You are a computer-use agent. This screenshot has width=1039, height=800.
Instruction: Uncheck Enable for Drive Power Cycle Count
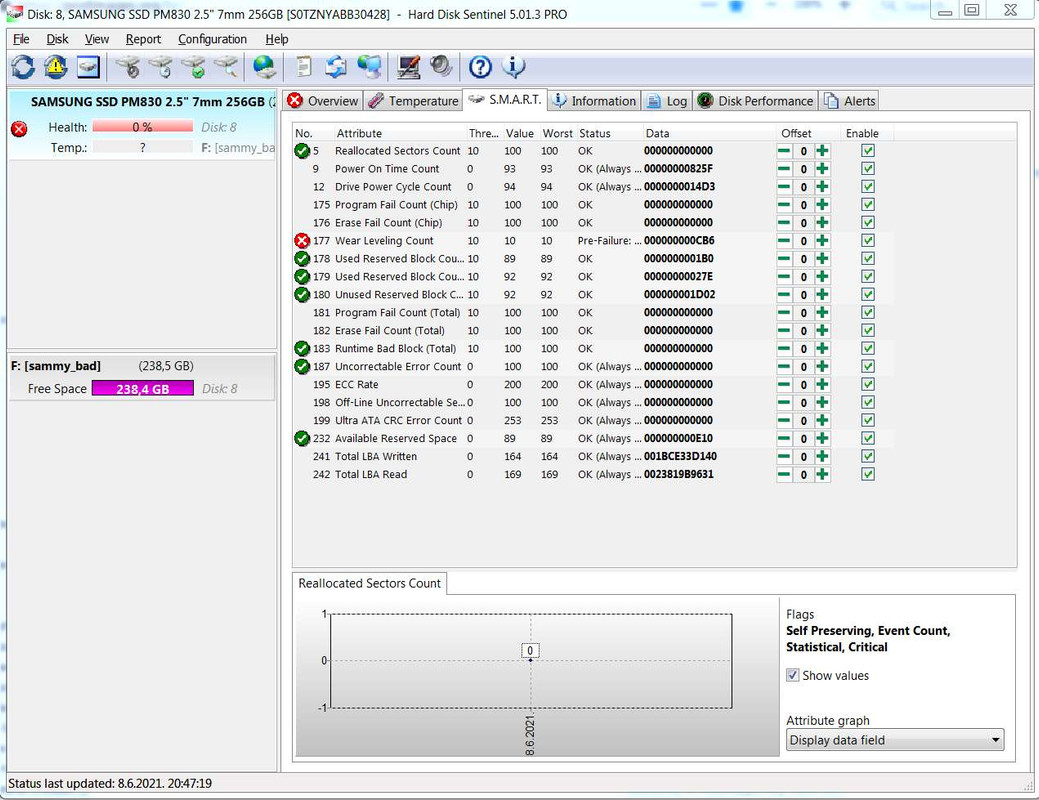tap(867, 186)
